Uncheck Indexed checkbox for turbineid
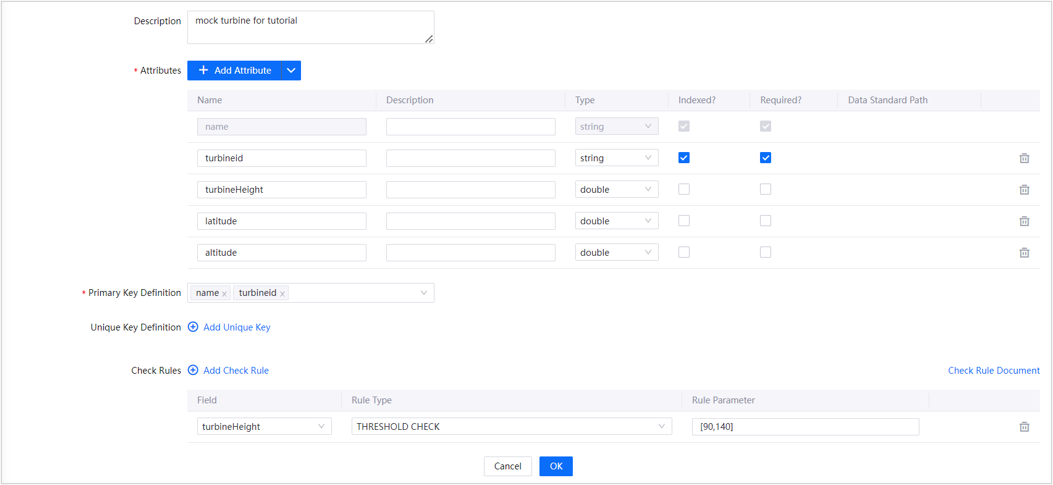This screenshot has width=1053, height=485. 684,158
